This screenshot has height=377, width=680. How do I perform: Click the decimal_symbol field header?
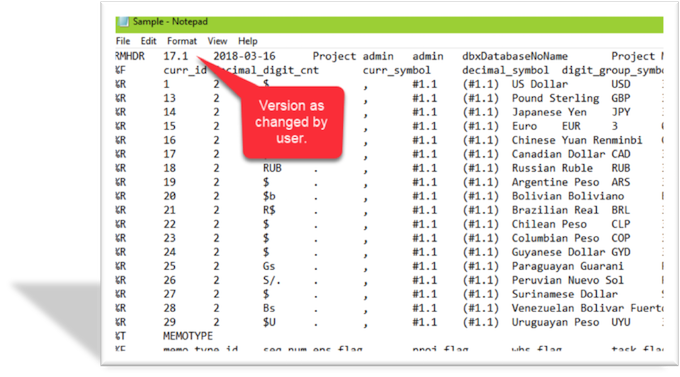[x=505, y=70]
